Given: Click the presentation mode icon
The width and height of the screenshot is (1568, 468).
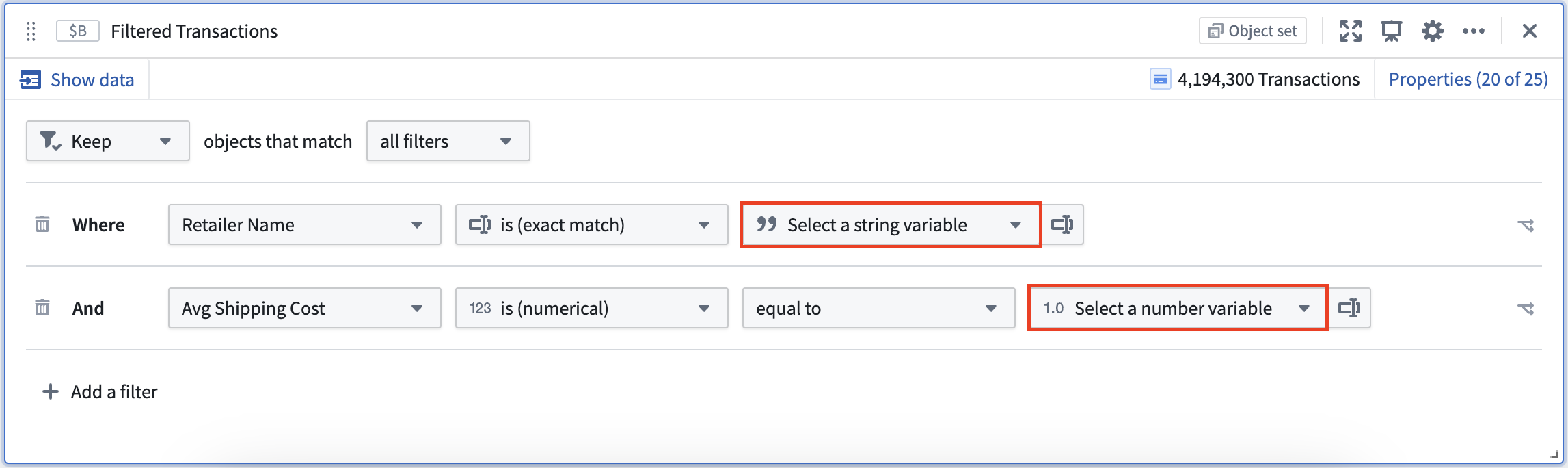Looking at the screenshot, I should [1391, 31].
